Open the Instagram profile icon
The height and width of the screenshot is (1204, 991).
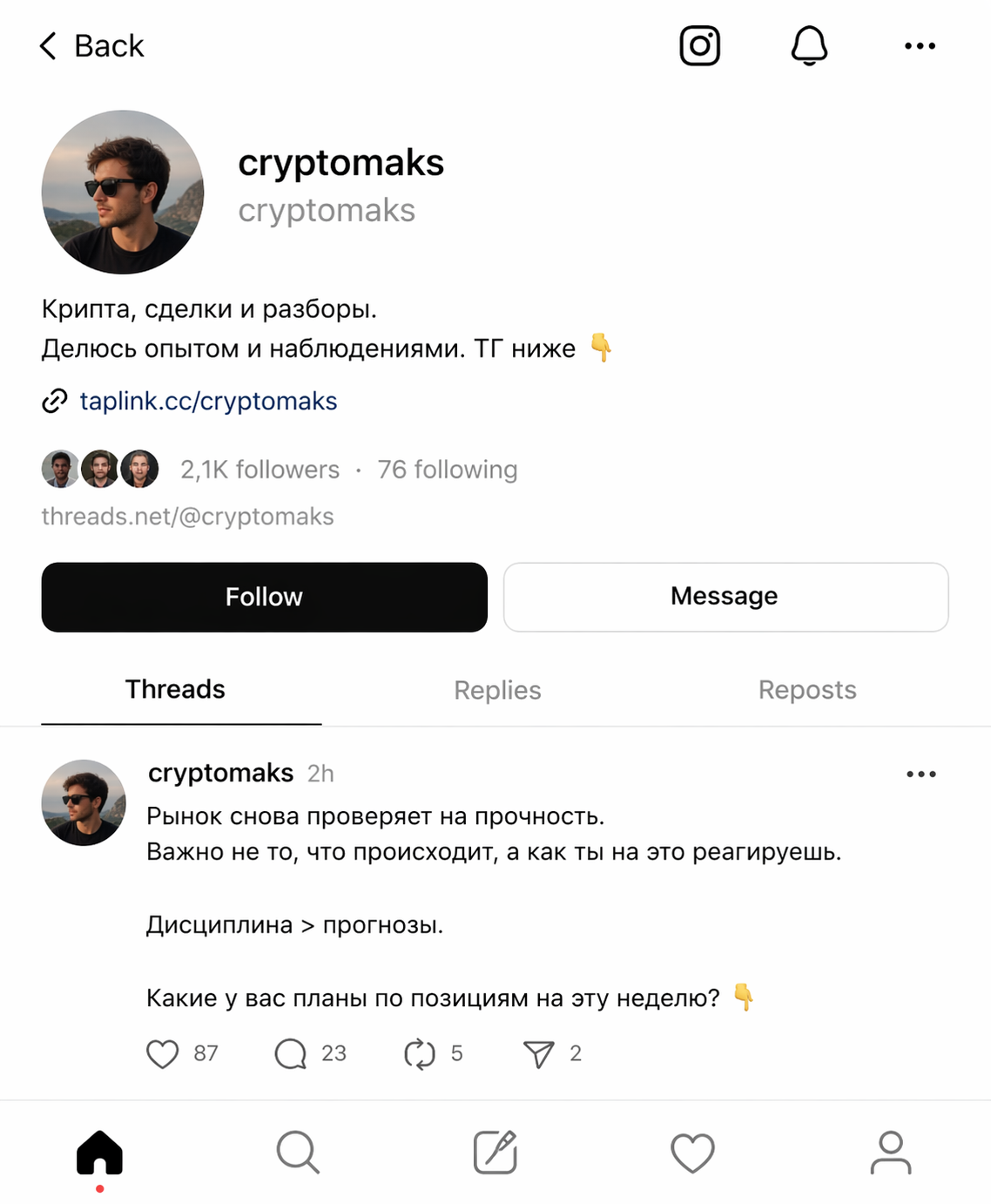click(700, 45)
